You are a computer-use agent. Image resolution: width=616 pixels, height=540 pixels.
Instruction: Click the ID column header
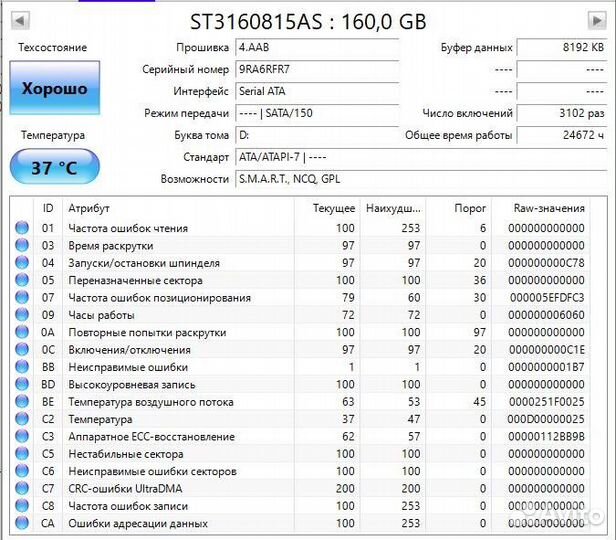pyautogui.click(x=48, y=208)
